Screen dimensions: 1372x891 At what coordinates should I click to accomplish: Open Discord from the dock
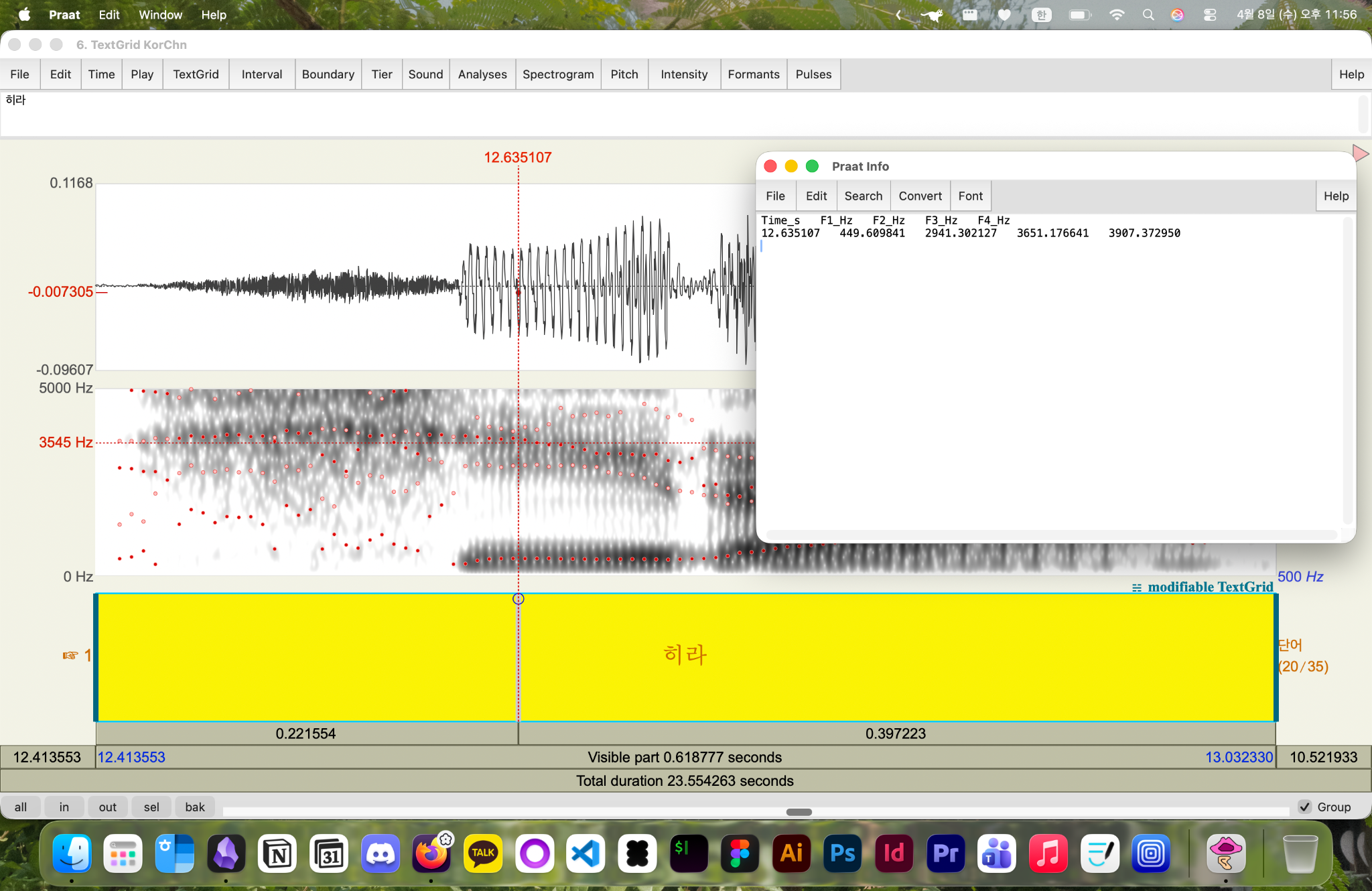(380, 853)
